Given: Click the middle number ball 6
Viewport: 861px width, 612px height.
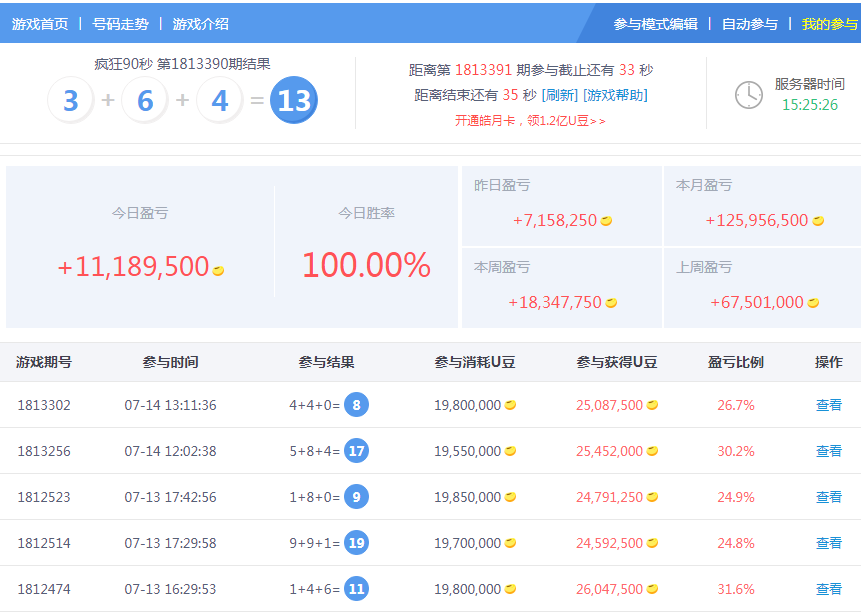Looking at the screenshot, I should [145, 101].
